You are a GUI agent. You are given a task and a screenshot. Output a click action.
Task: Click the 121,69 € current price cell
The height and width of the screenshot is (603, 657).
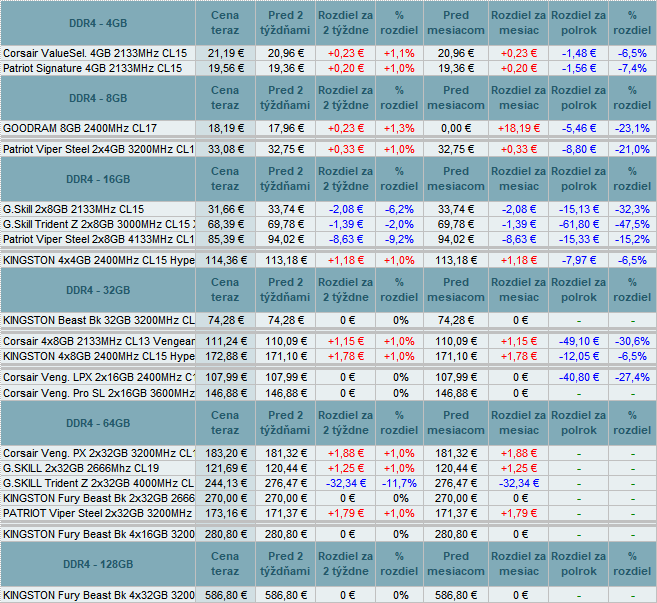click(225, 468)
